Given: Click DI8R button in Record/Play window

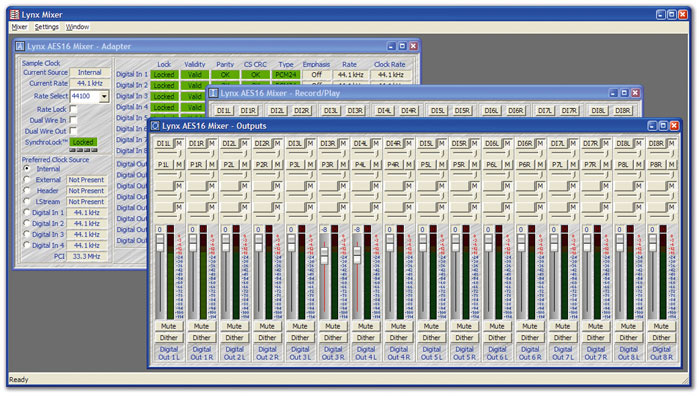Looking at the screenshot, I should coord(623,110).
